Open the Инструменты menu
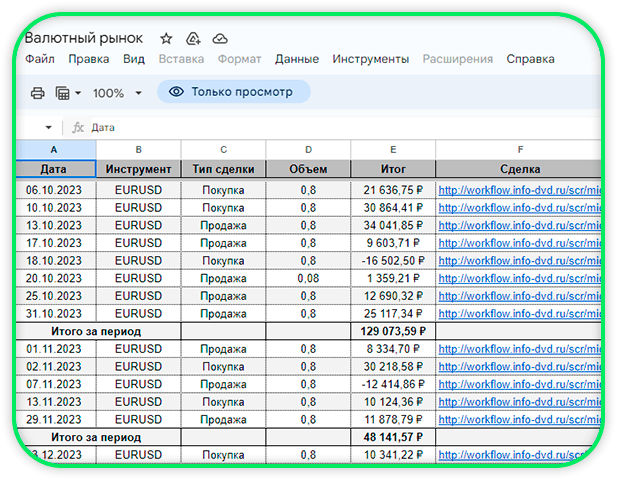 click(x=370, y=59)
